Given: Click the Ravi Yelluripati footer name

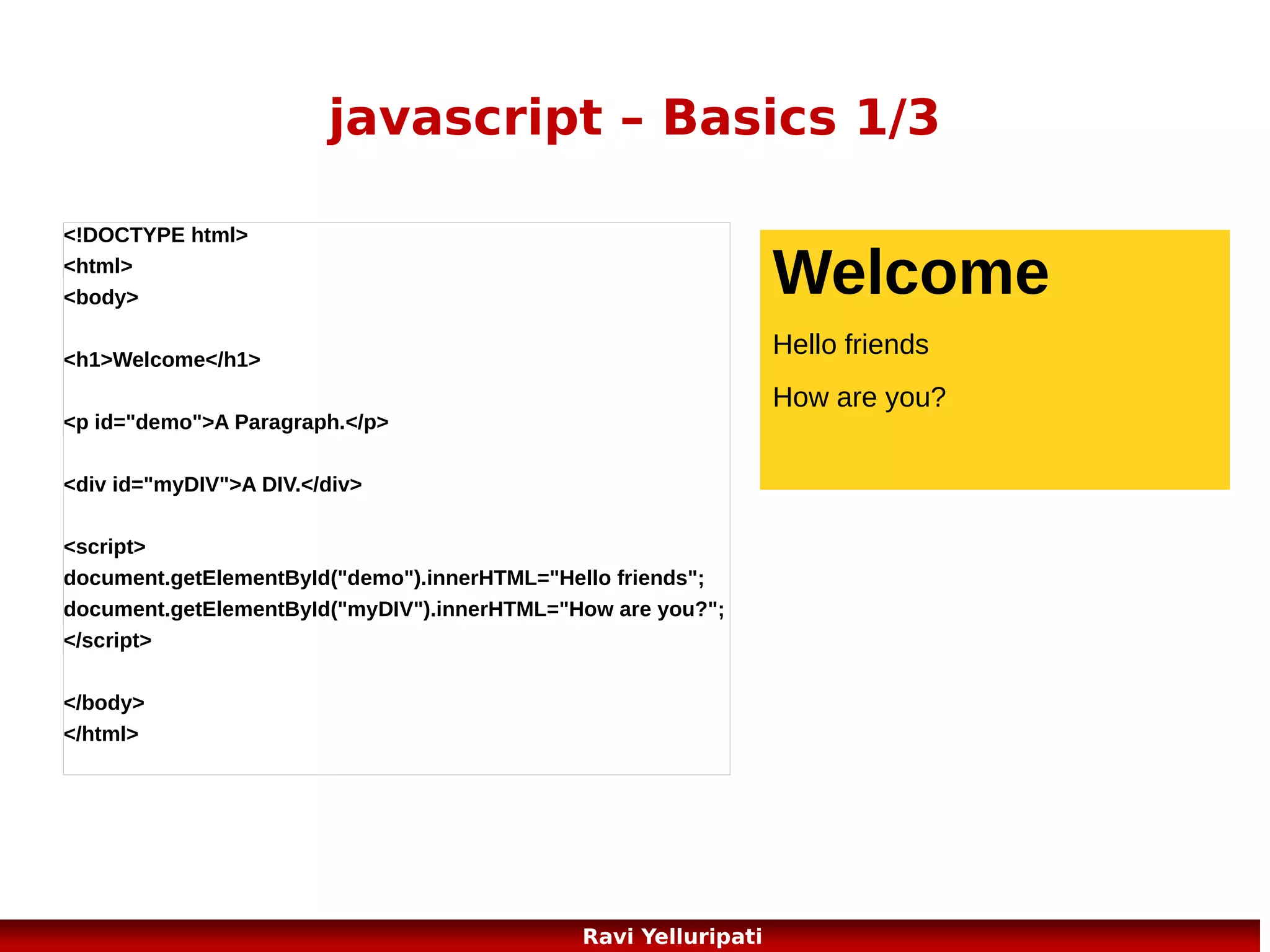Looking at the screenshot, I should [672, 937].
